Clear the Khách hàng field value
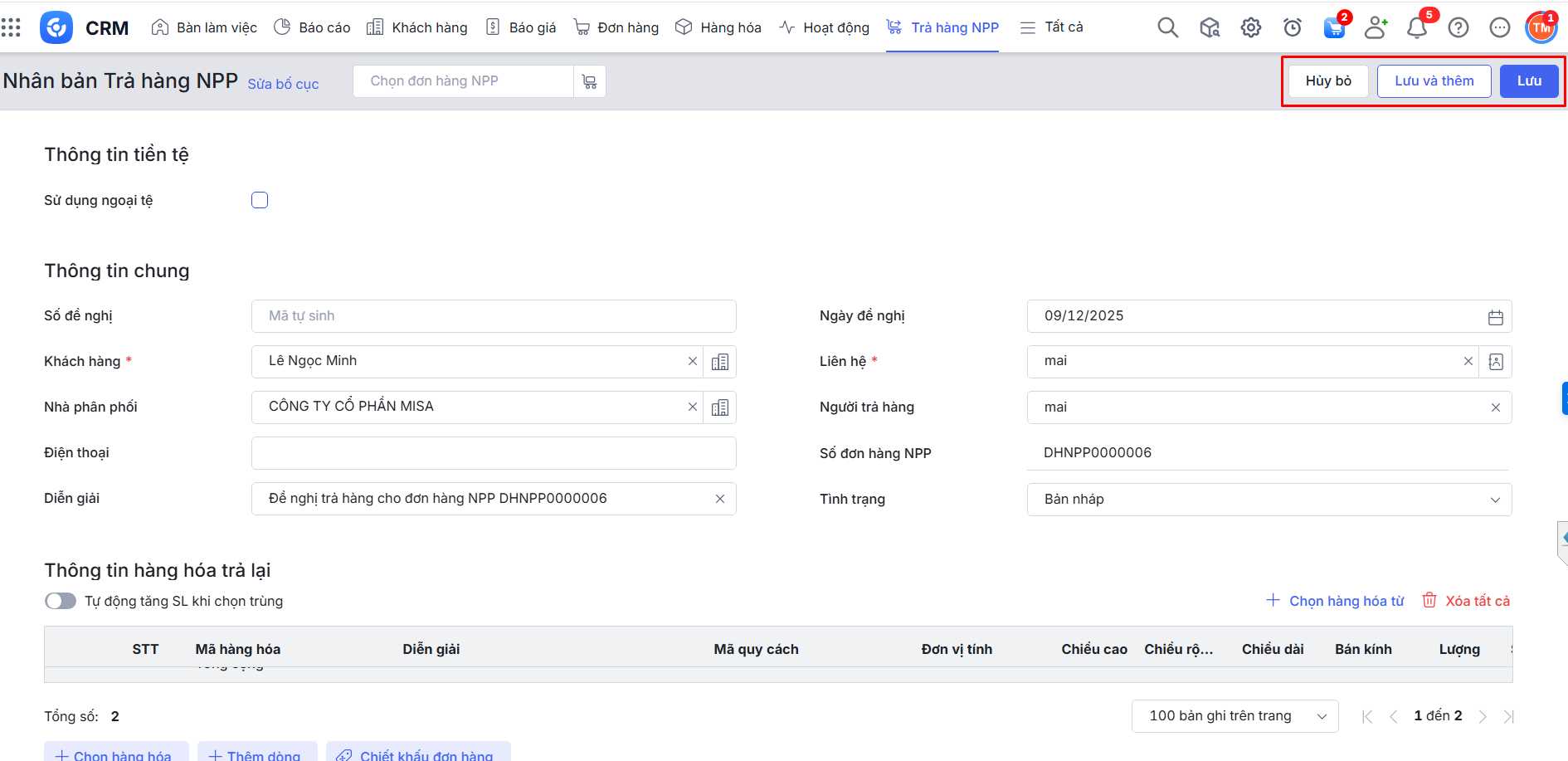The image size is (1568, 761). [x=692, y=361]
